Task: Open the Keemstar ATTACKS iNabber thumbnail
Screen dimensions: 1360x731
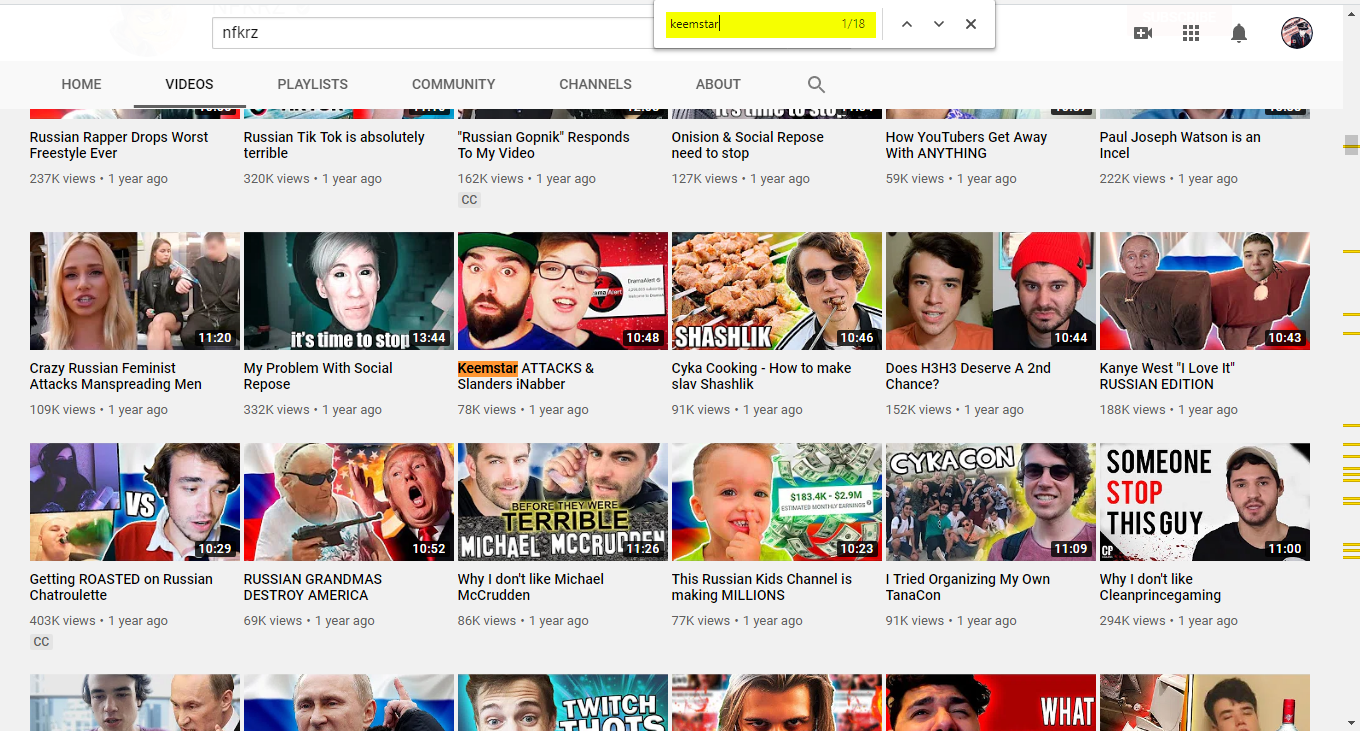Action: pyautogui.click(x=563, y=291)
